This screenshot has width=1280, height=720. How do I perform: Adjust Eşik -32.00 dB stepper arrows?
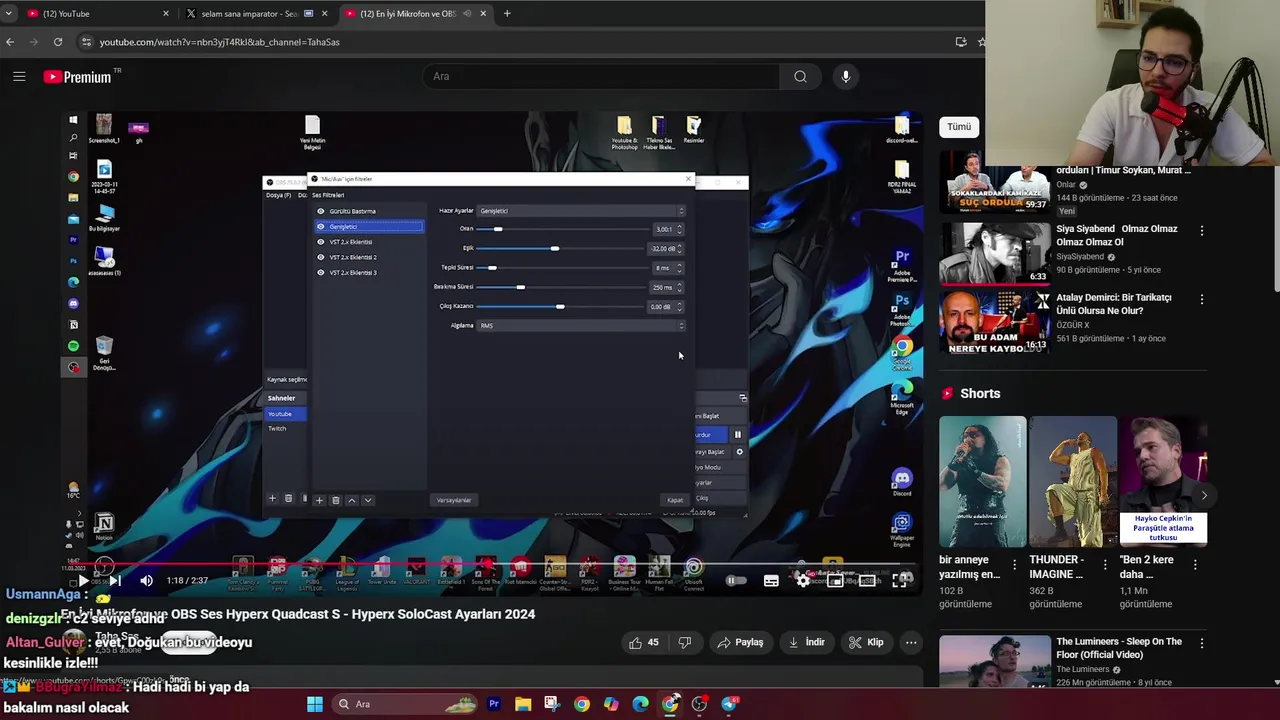tap(680, 248)
